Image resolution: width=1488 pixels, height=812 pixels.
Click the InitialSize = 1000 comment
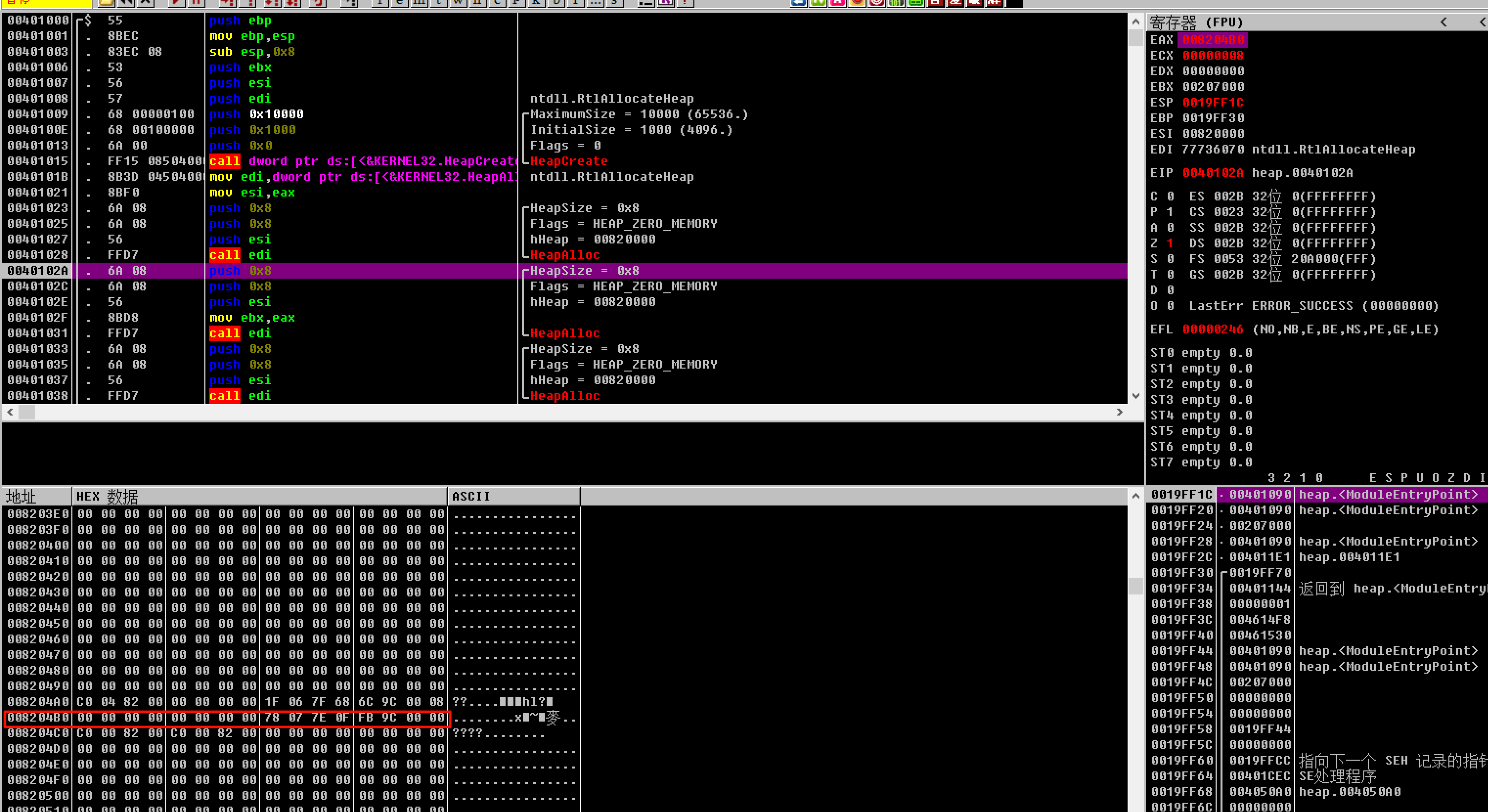(631, 130)
